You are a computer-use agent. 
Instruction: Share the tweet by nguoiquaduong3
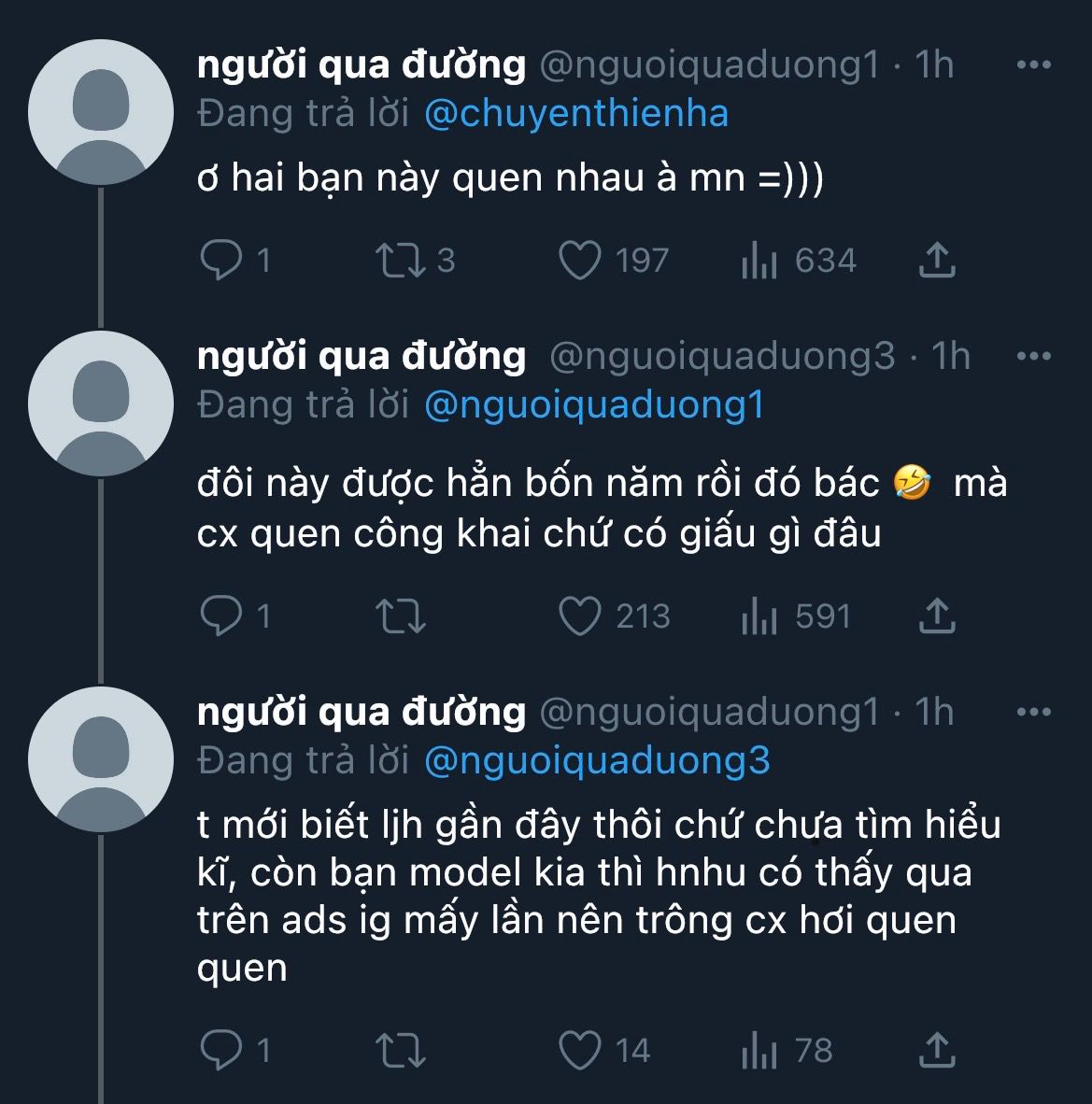coord(937,616)
